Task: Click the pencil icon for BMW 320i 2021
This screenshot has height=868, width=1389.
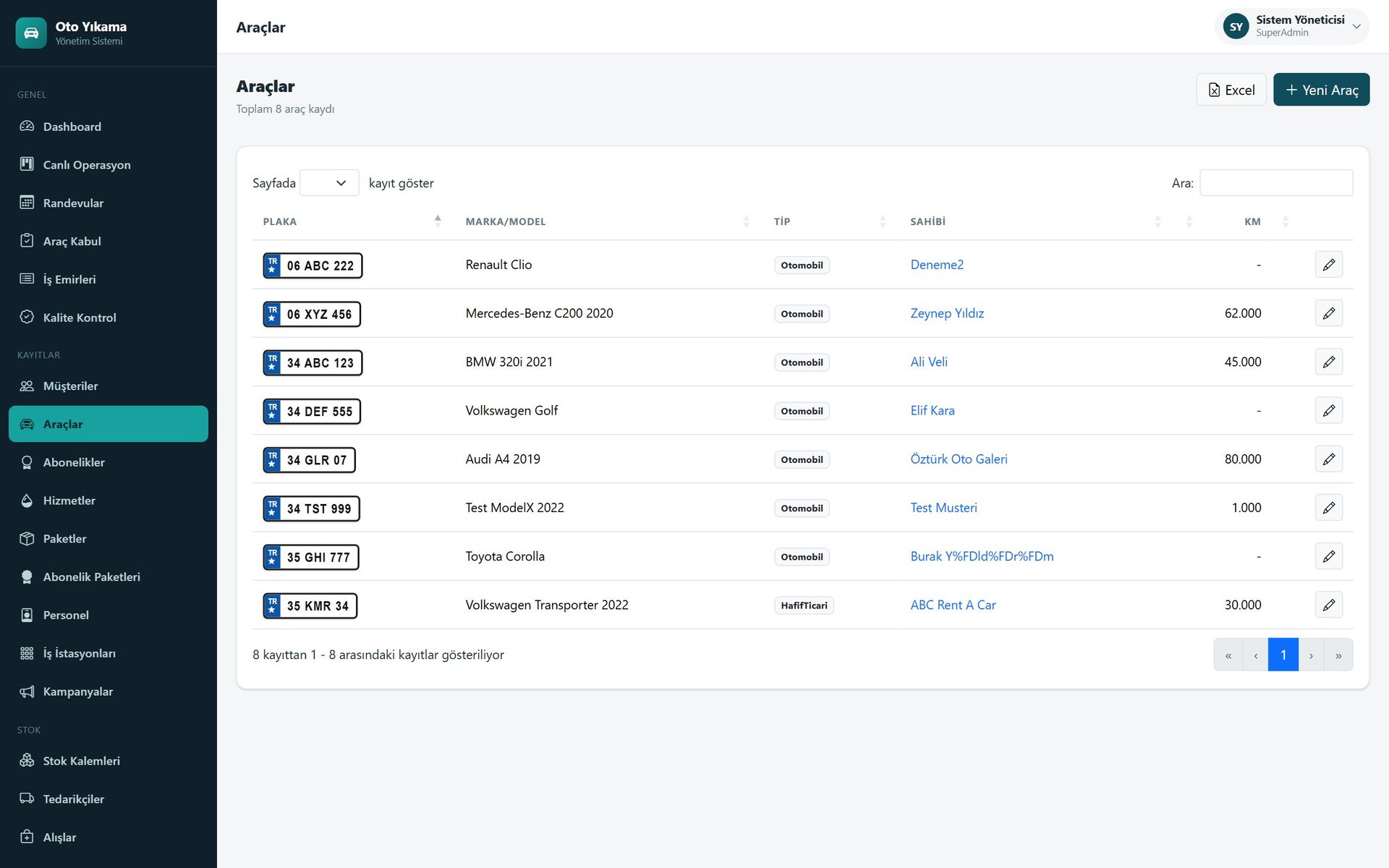Action: tap(1328, 362)
